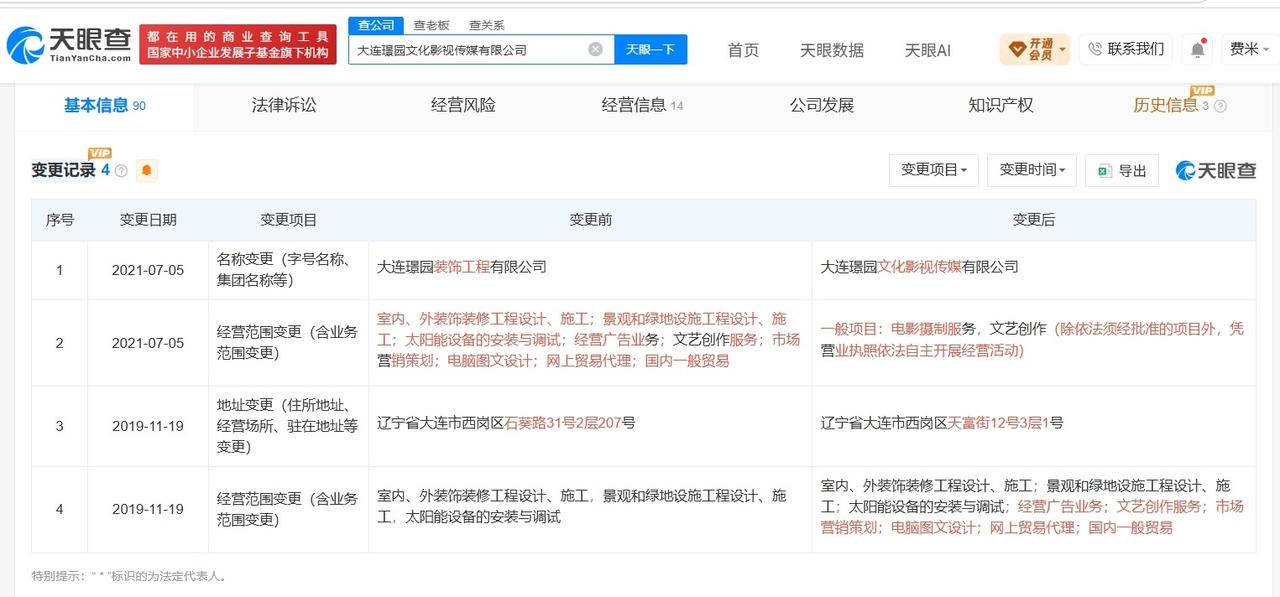Click the 天眼一下 search button
The width and height of the screenshot is (1280, 597).
coord(650,49)
